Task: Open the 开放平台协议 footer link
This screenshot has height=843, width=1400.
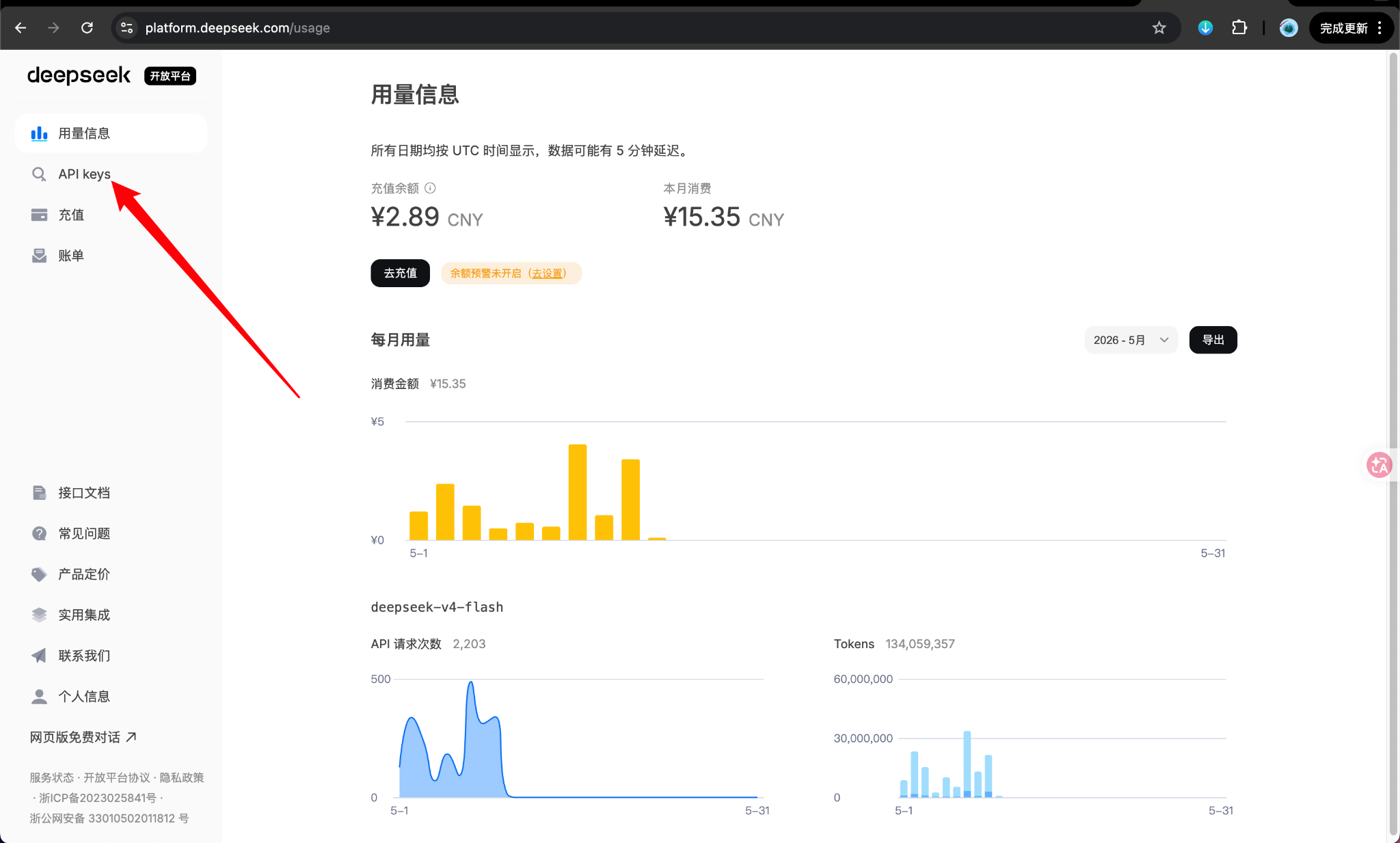Action: (x=116, y=777)
